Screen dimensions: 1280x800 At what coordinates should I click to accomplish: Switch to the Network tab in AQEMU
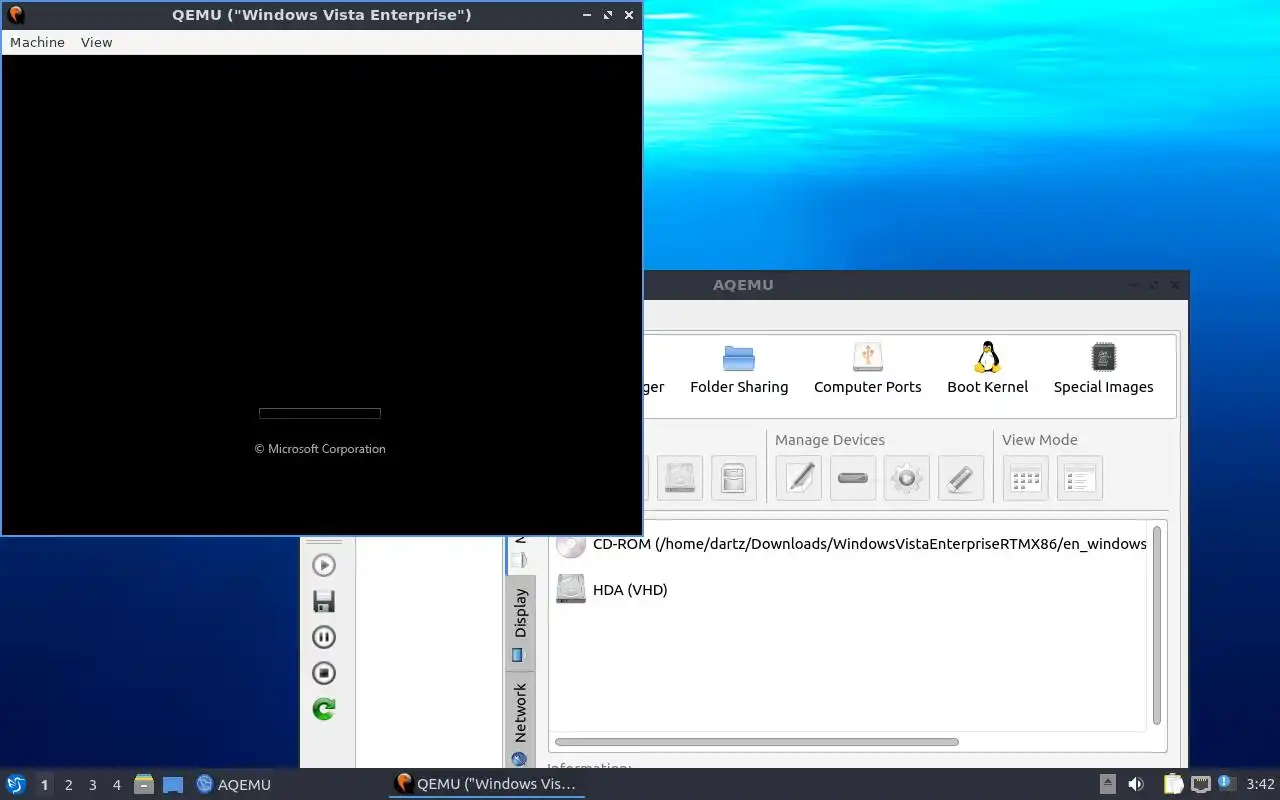(x=520, y=722)
